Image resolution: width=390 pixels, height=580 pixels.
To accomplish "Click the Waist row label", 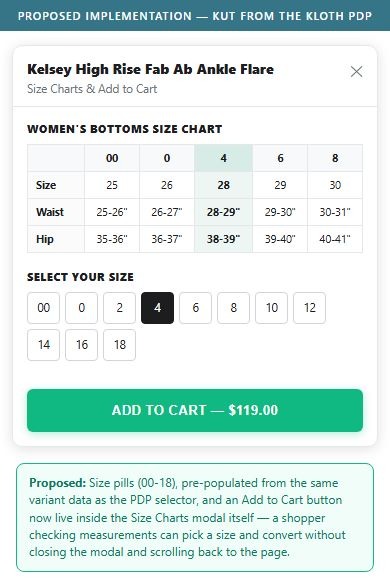I will (50, 212).
